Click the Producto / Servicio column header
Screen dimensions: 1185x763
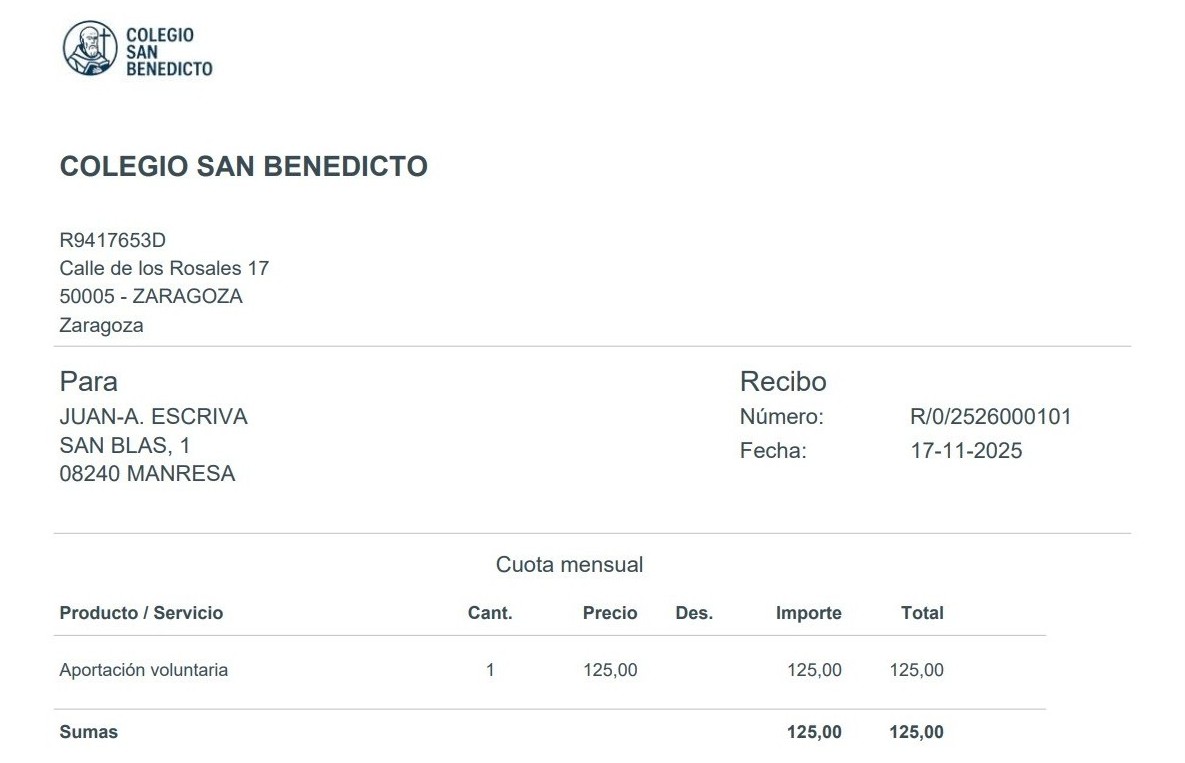click(x=141, y=613)
